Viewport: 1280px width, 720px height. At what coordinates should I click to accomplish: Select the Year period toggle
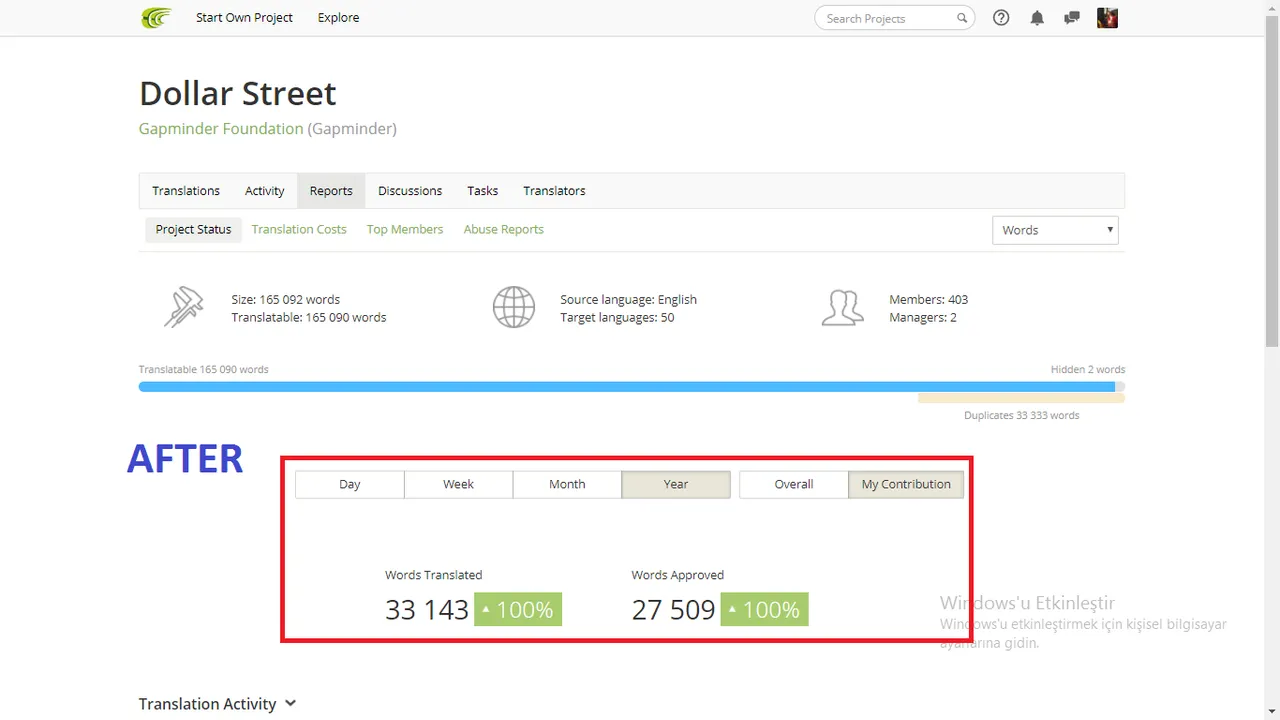coord(676,484)
